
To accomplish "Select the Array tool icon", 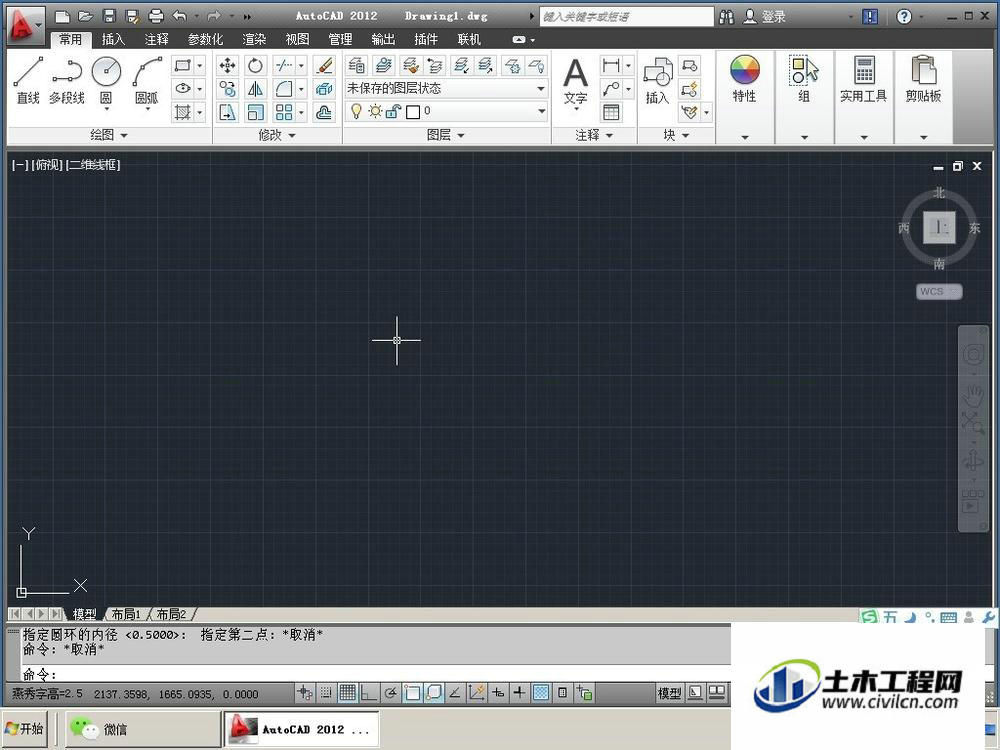I will (x=284, y=112).
